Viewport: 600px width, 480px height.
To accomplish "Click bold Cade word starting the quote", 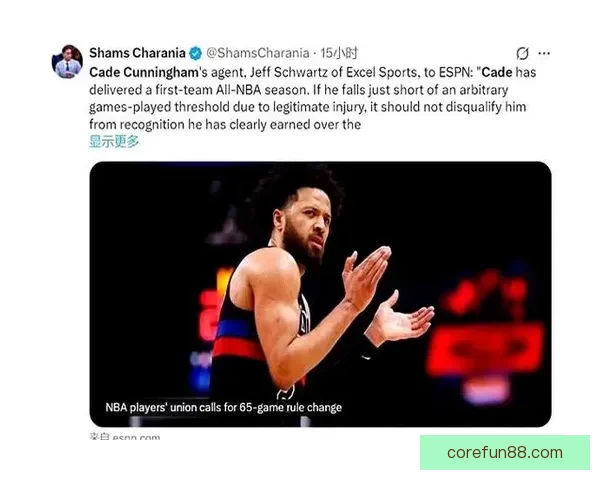I will point(497,72).
